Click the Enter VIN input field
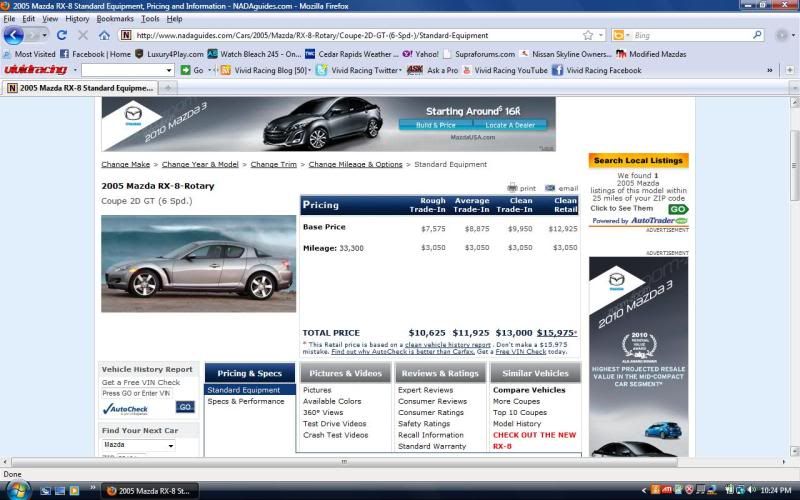This screenshot has width=800, height=500. pos(136,393)
